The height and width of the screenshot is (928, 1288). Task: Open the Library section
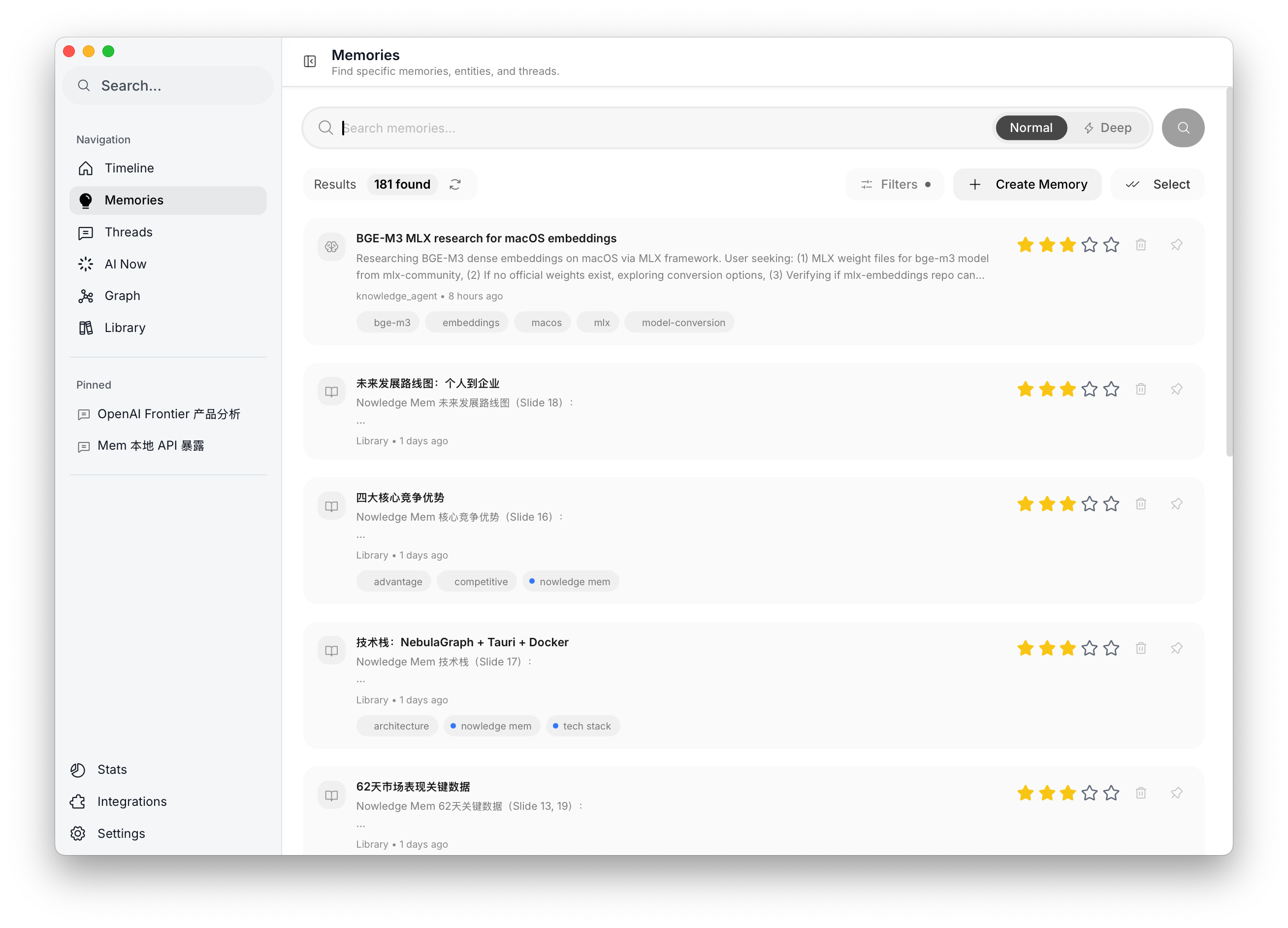point(125,328)
